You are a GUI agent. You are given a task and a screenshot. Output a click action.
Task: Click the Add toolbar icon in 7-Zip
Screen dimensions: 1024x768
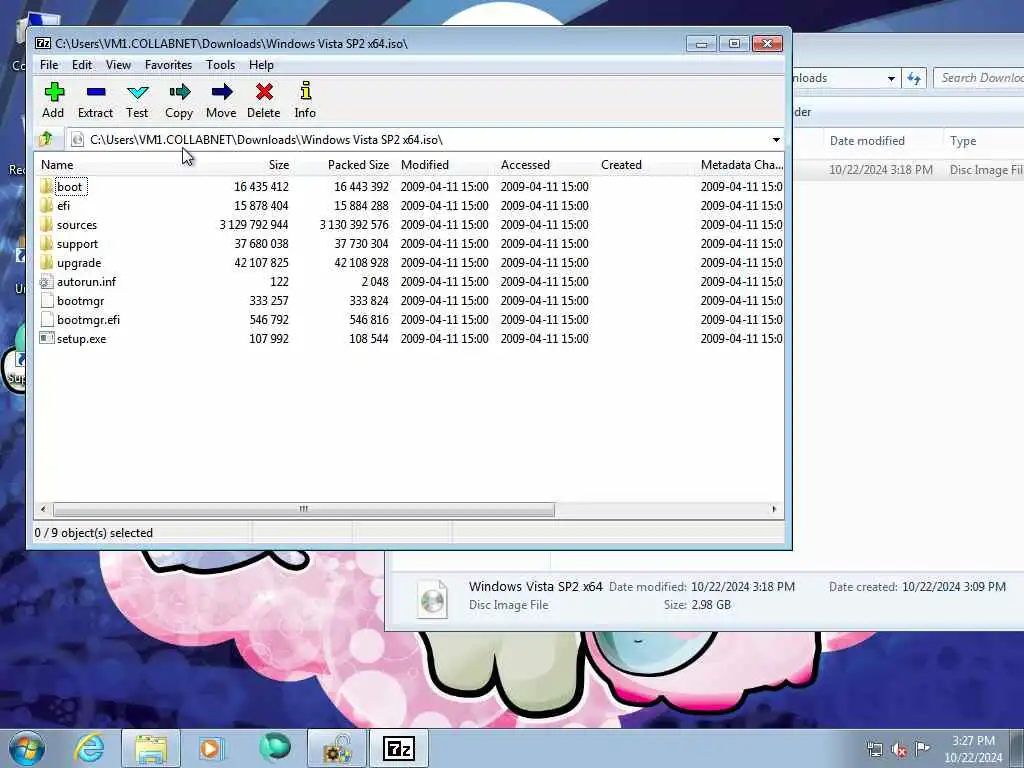(x=54, y=92)
